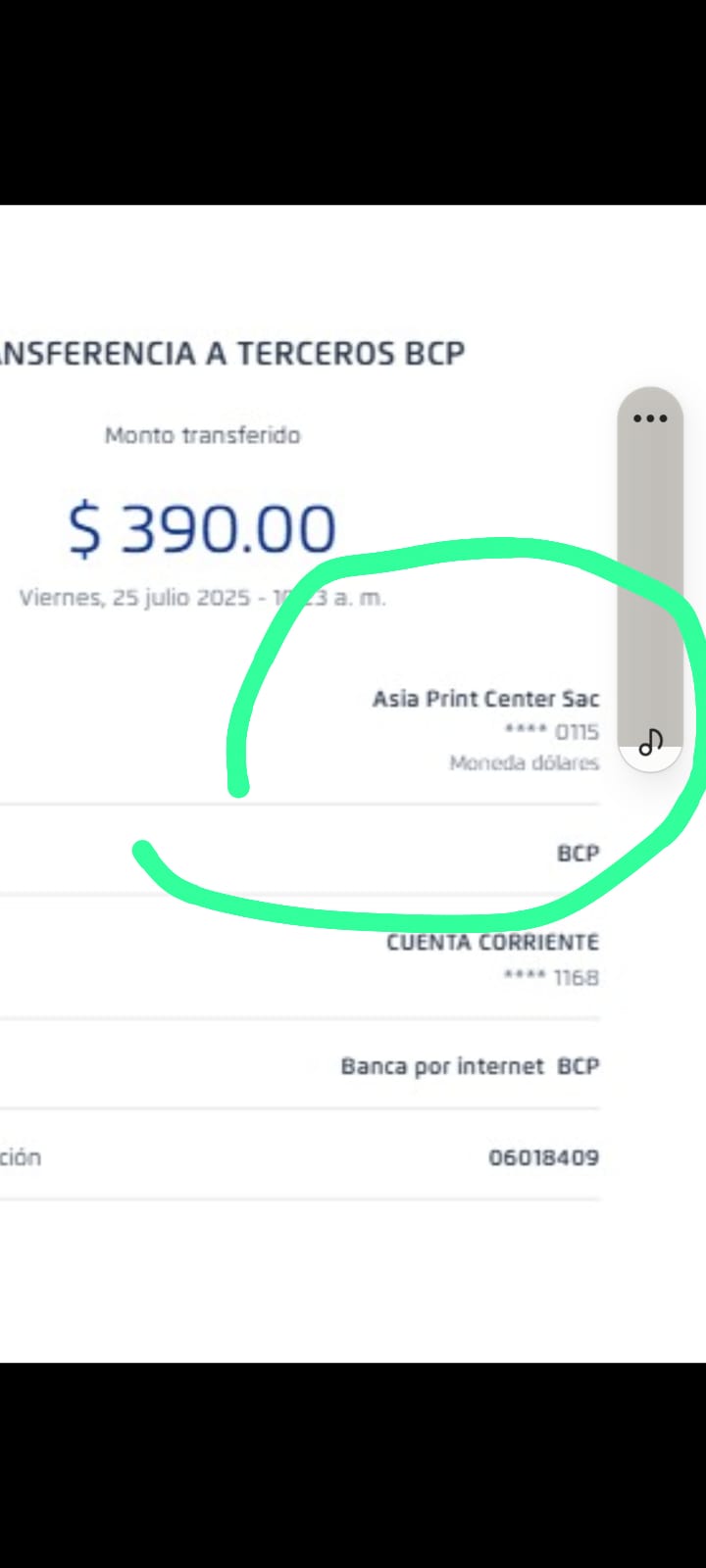Screen dimensions: 706x1568
Task: Click the TRANSFERENCIA A TERCEROS BCP heading
Action: click(232, 353)
